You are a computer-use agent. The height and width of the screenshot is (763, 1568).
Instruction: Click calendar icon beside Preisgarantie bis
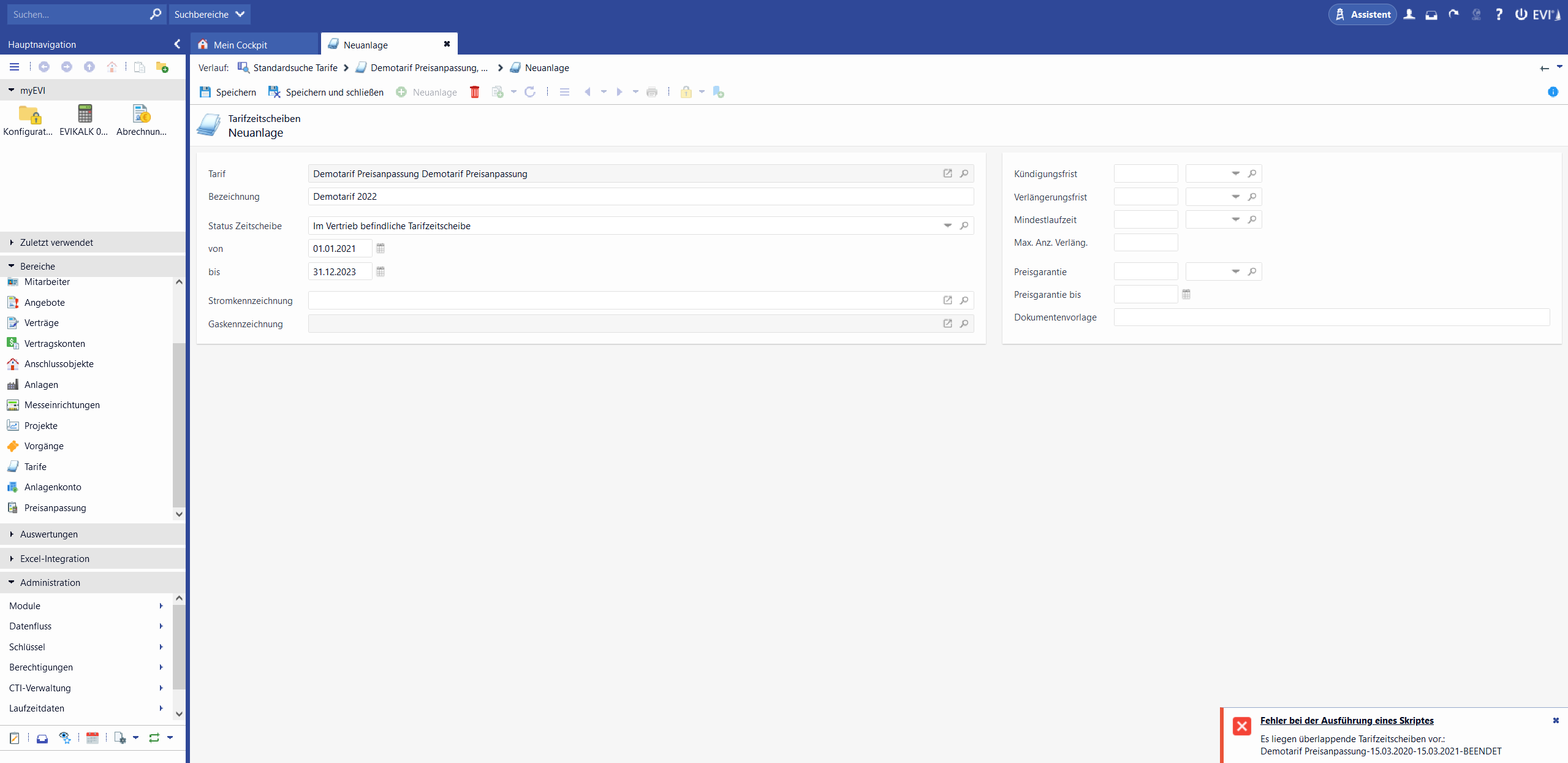coord(1186,294)
